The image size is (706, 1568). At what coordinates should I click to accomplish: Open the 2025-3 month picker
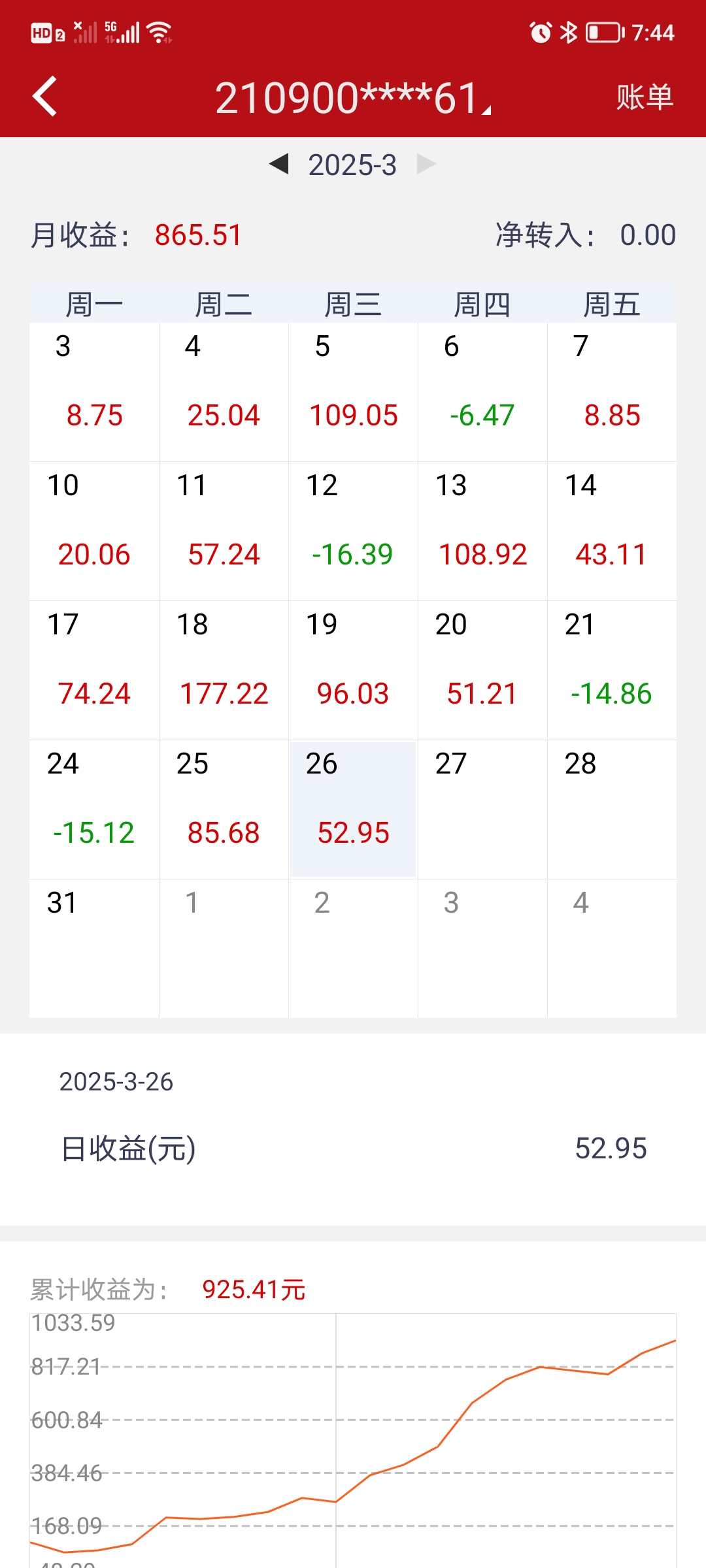352,165
